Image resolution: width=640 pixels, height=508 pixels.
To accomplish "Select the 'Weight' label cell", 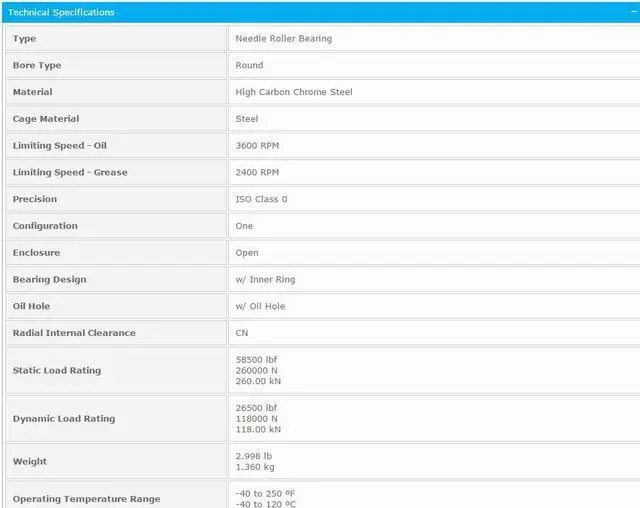I will pyautogui.click(x=116, y=461).
